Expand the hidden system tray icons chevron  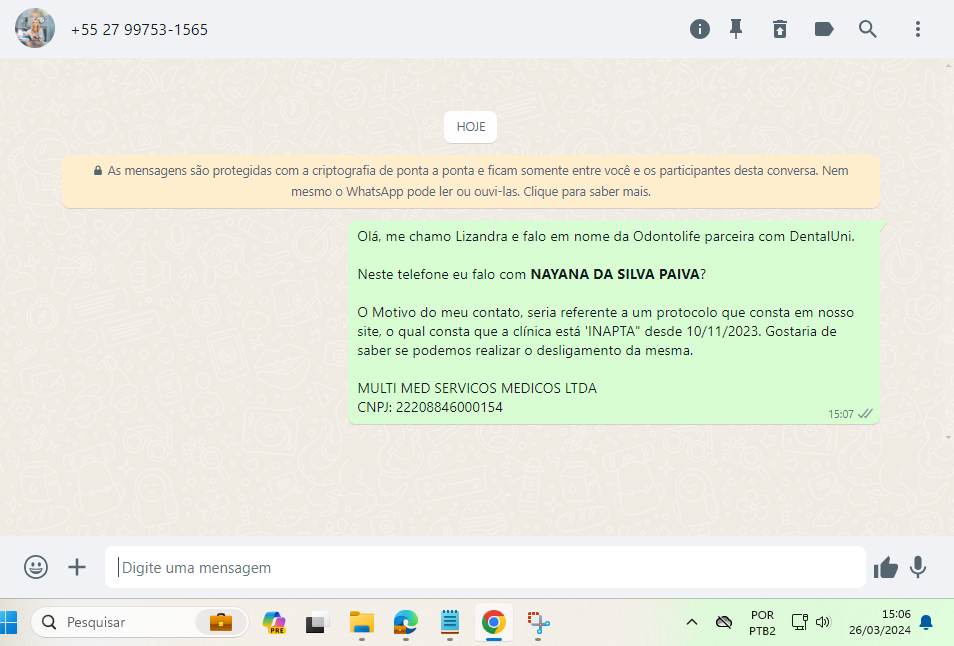[692, 622]
